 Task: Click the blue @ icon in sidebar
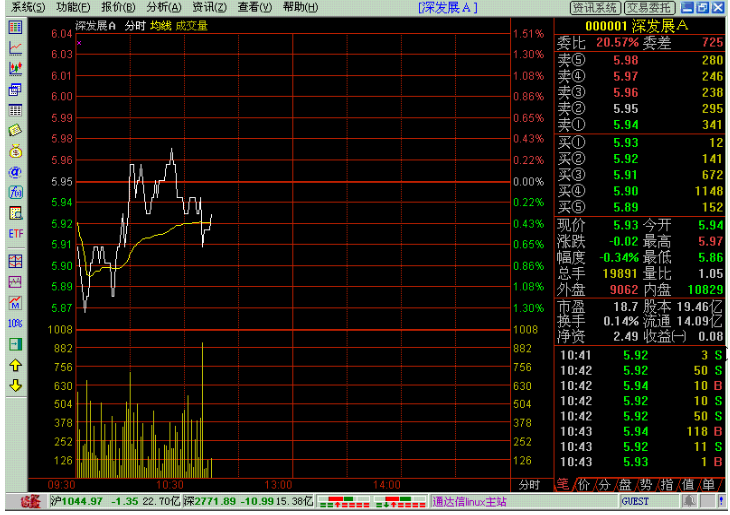pyautogui.click(x=15, y=172)
